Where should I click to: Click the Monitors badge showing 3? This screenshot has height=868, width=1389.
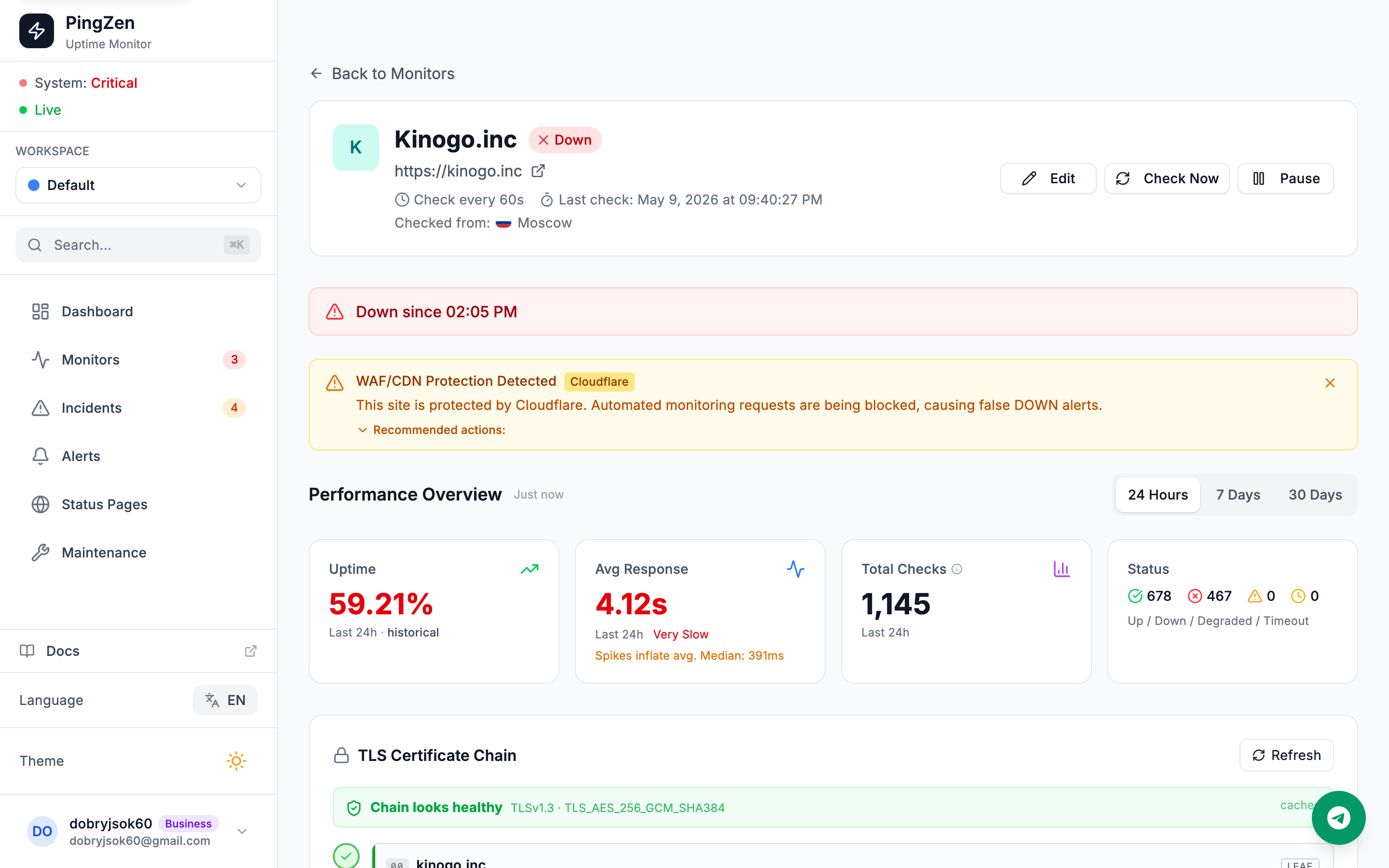click(x=234, y=359)
